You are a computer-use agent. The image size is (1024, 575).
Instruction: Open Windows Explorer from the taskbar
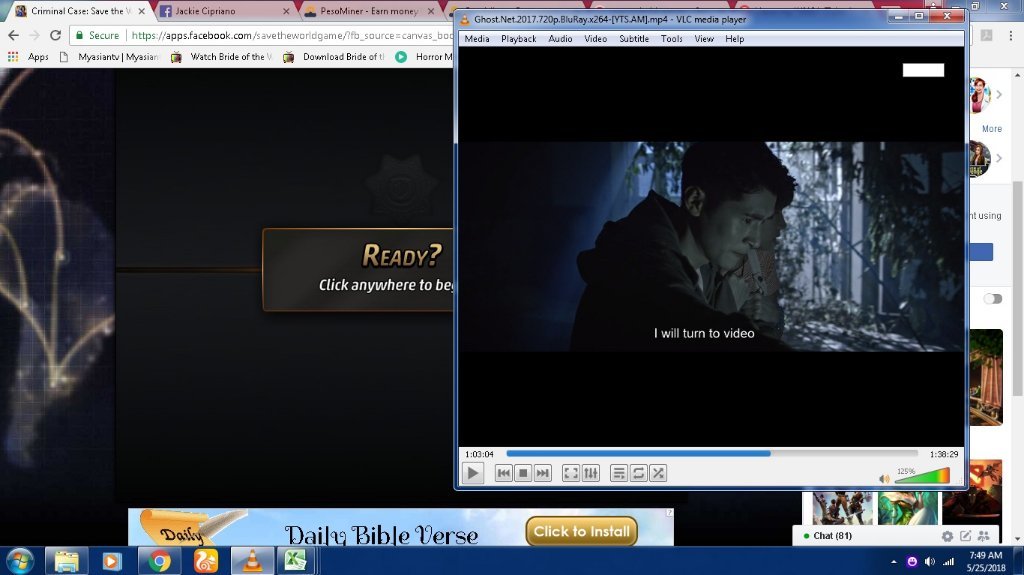point(66,561)
